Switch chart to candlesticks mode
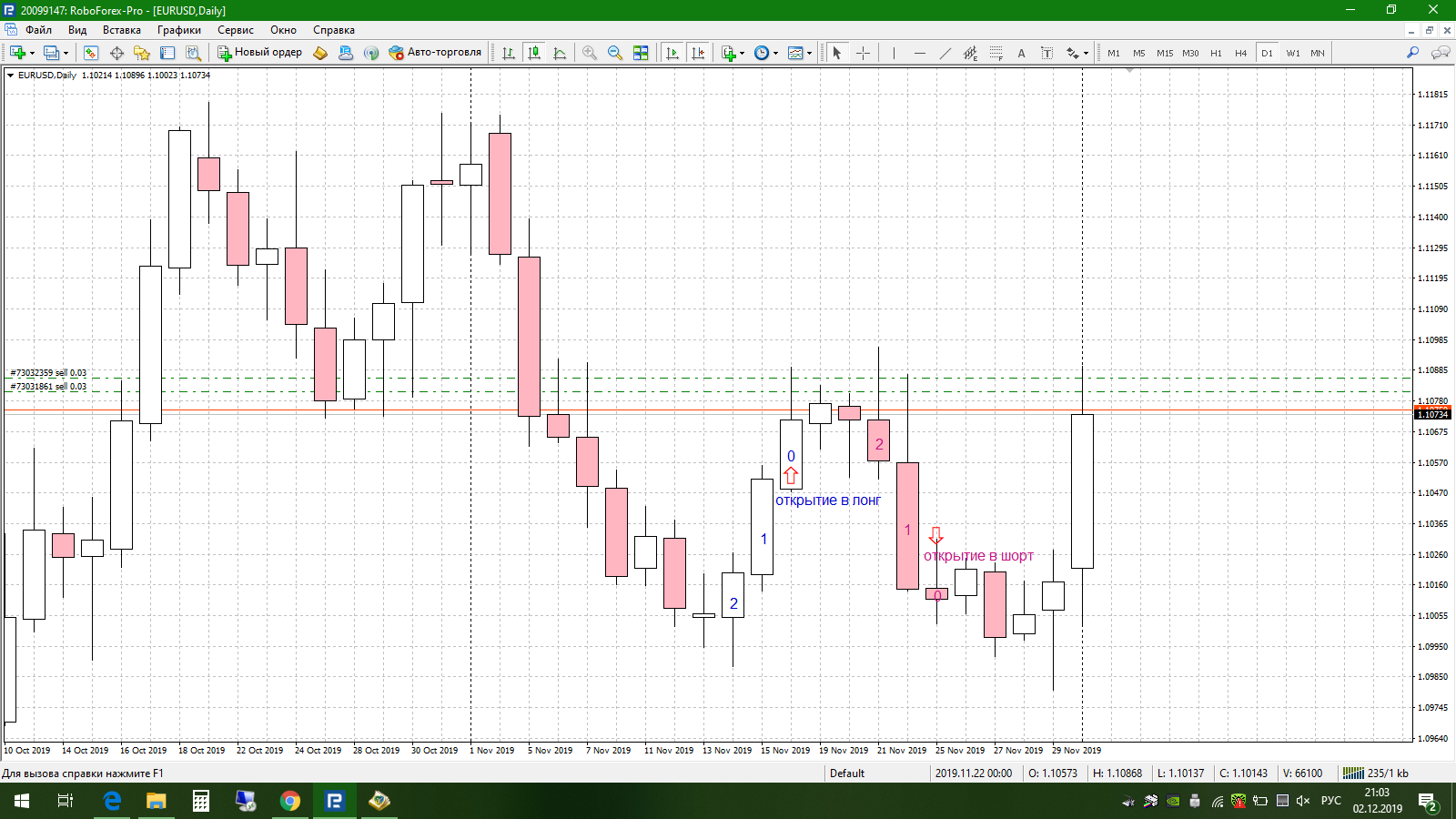 [x=534, y=53]
